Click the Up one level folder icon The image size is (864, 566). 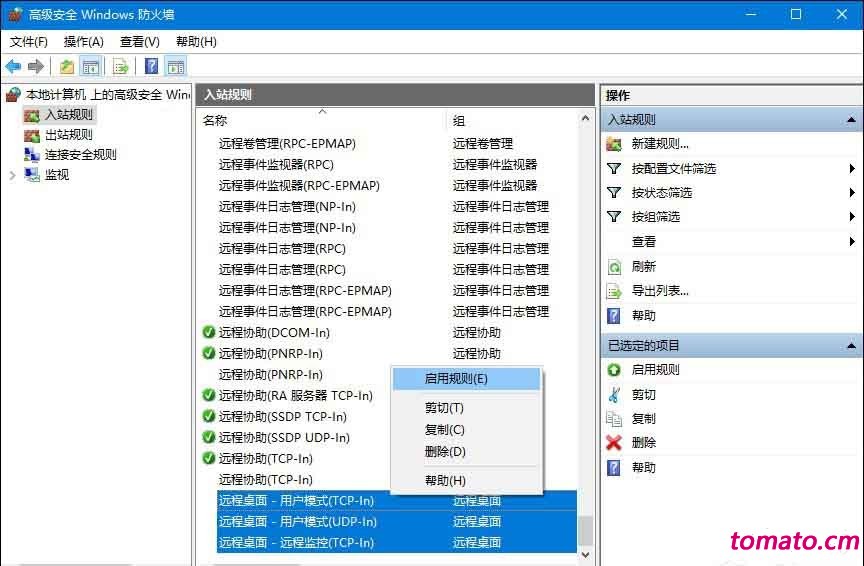click(x=67, y=67)
